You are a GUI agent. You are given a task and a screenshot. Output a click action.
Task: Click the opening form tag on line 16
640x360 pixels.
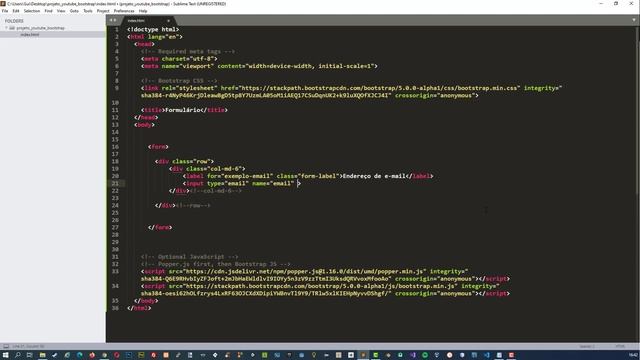158,147
